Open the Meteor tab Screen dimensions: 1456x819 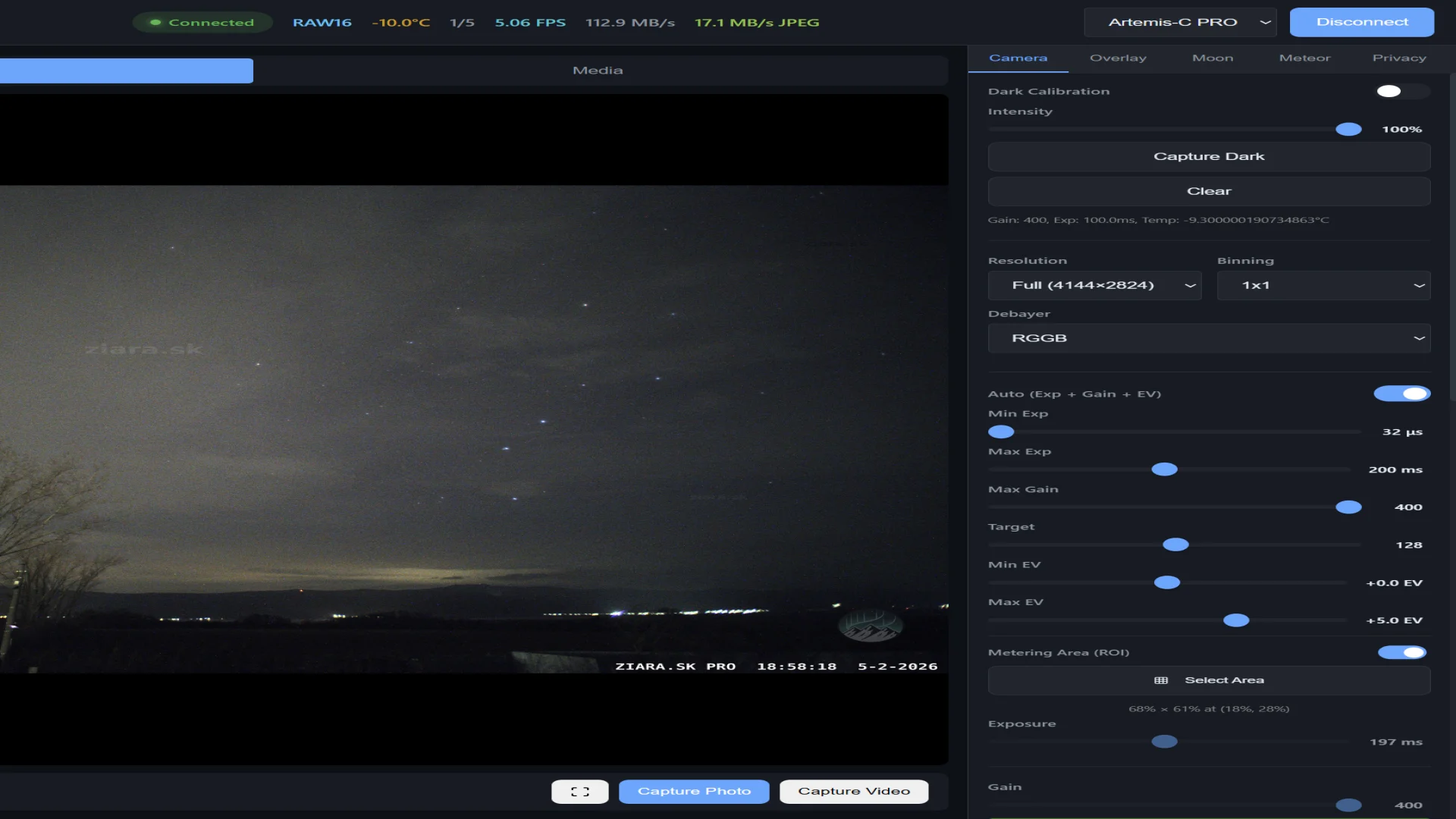point(1304,58)
